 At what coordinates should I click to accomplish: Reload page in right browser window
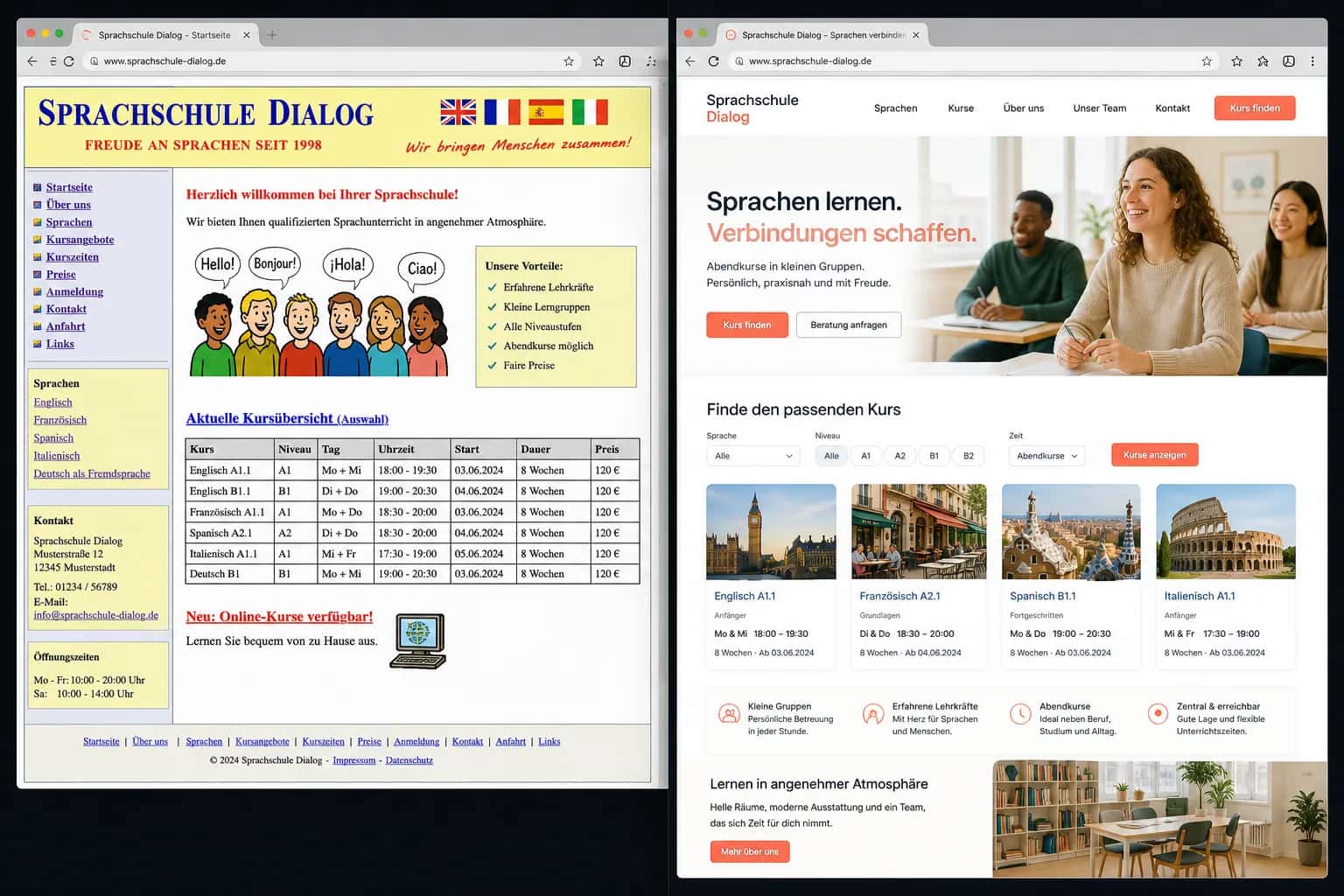[713, 61]
